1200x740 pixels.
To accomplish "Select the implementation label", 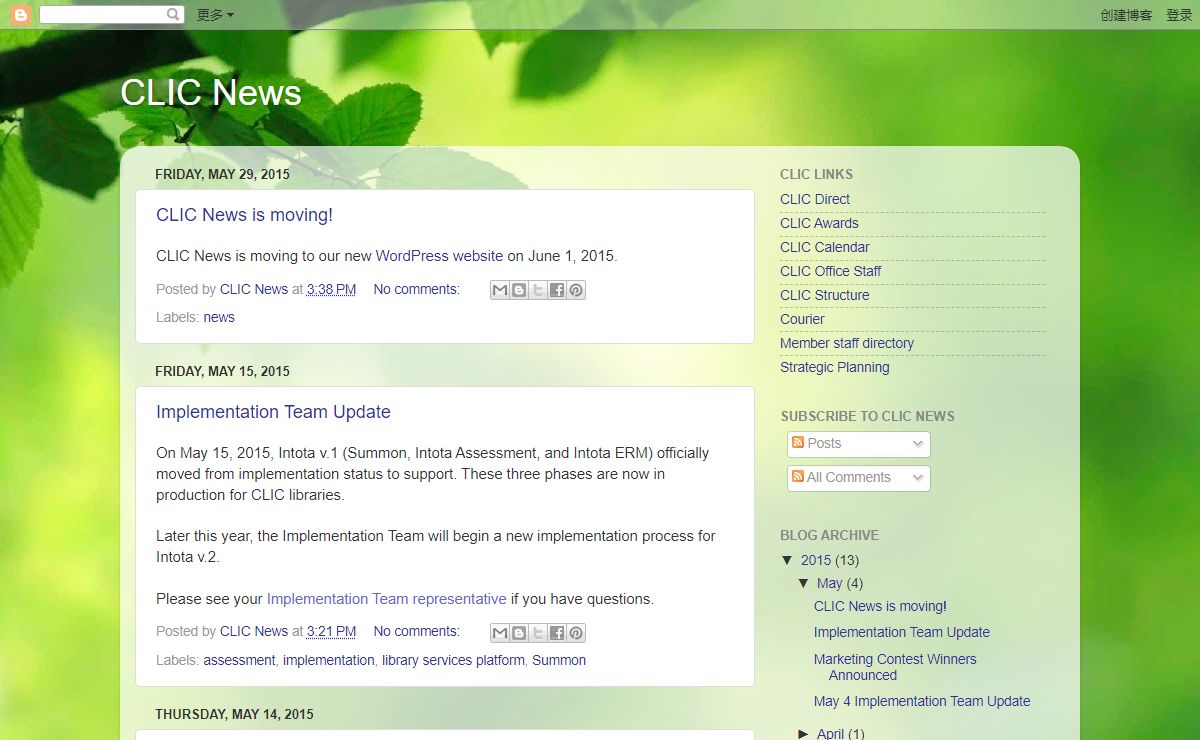I will tap(329, 660).
